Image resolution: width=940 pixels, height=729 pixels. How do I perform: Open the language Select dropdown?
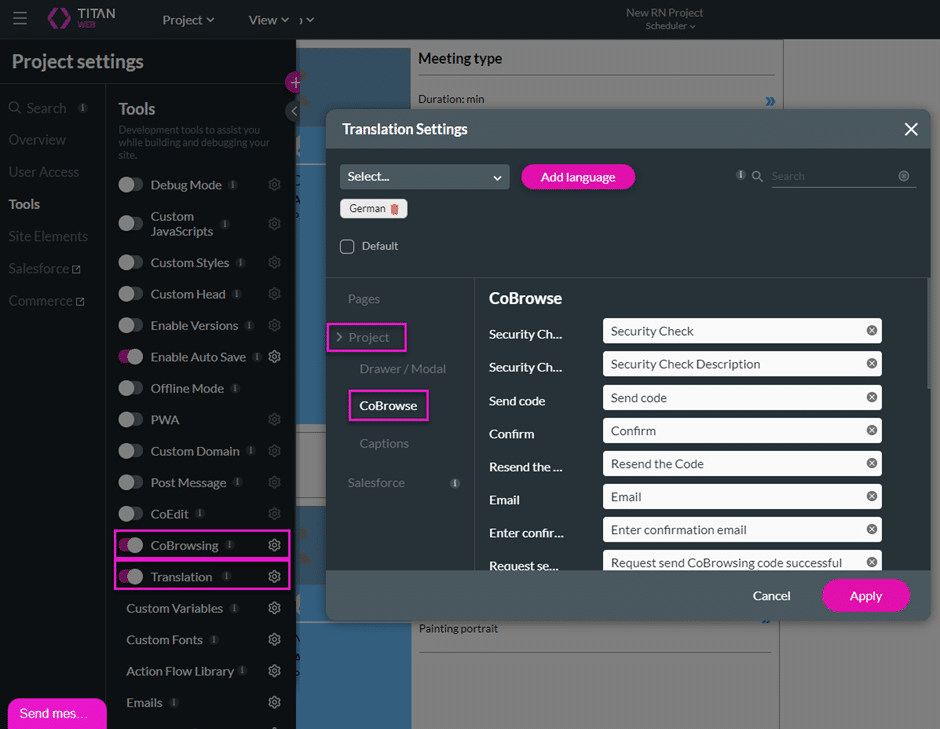coord(424,177)
